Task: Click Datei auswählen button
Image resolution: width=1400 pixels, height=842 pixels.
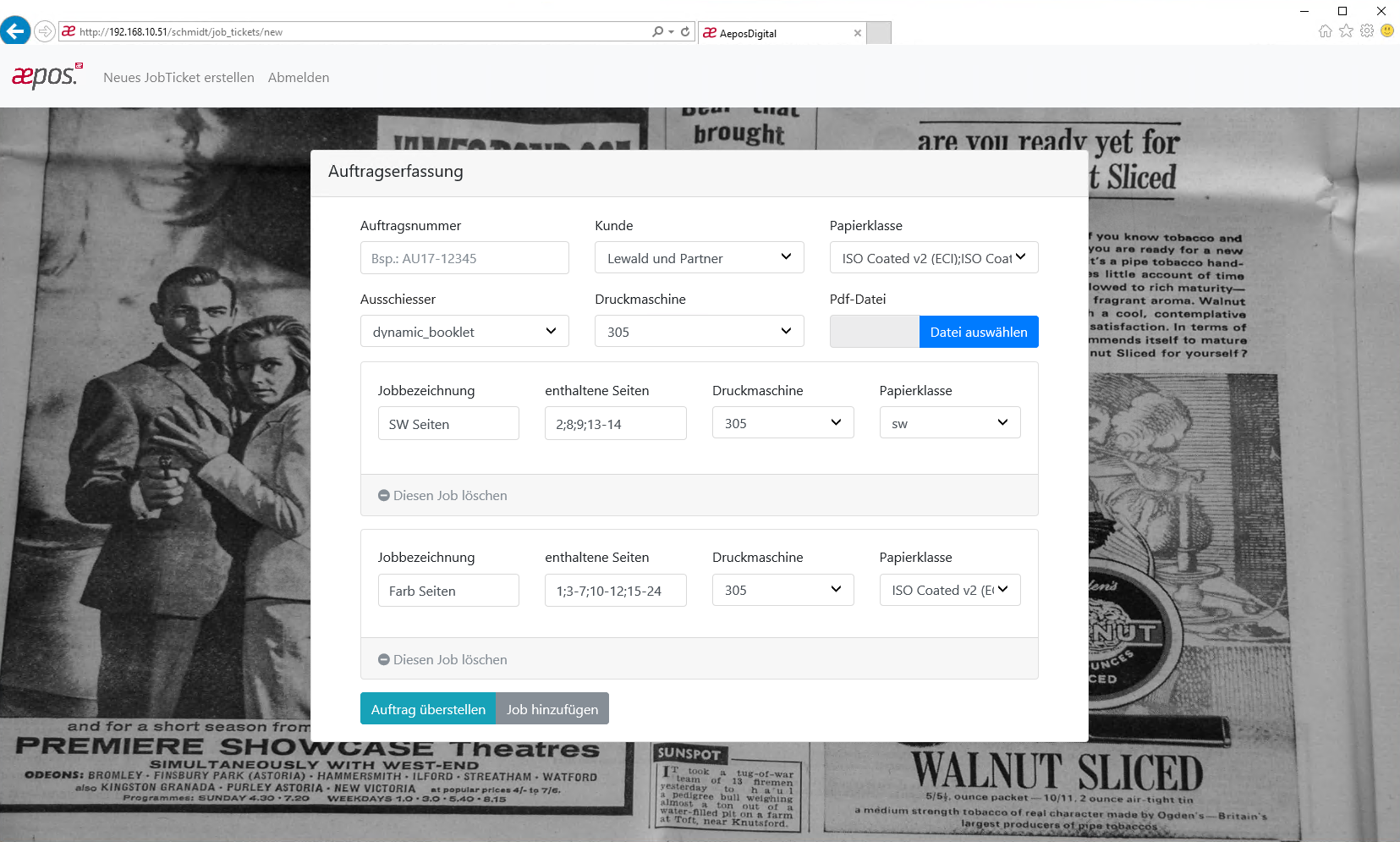Action: pyautogui.click(x=979, y=332)
